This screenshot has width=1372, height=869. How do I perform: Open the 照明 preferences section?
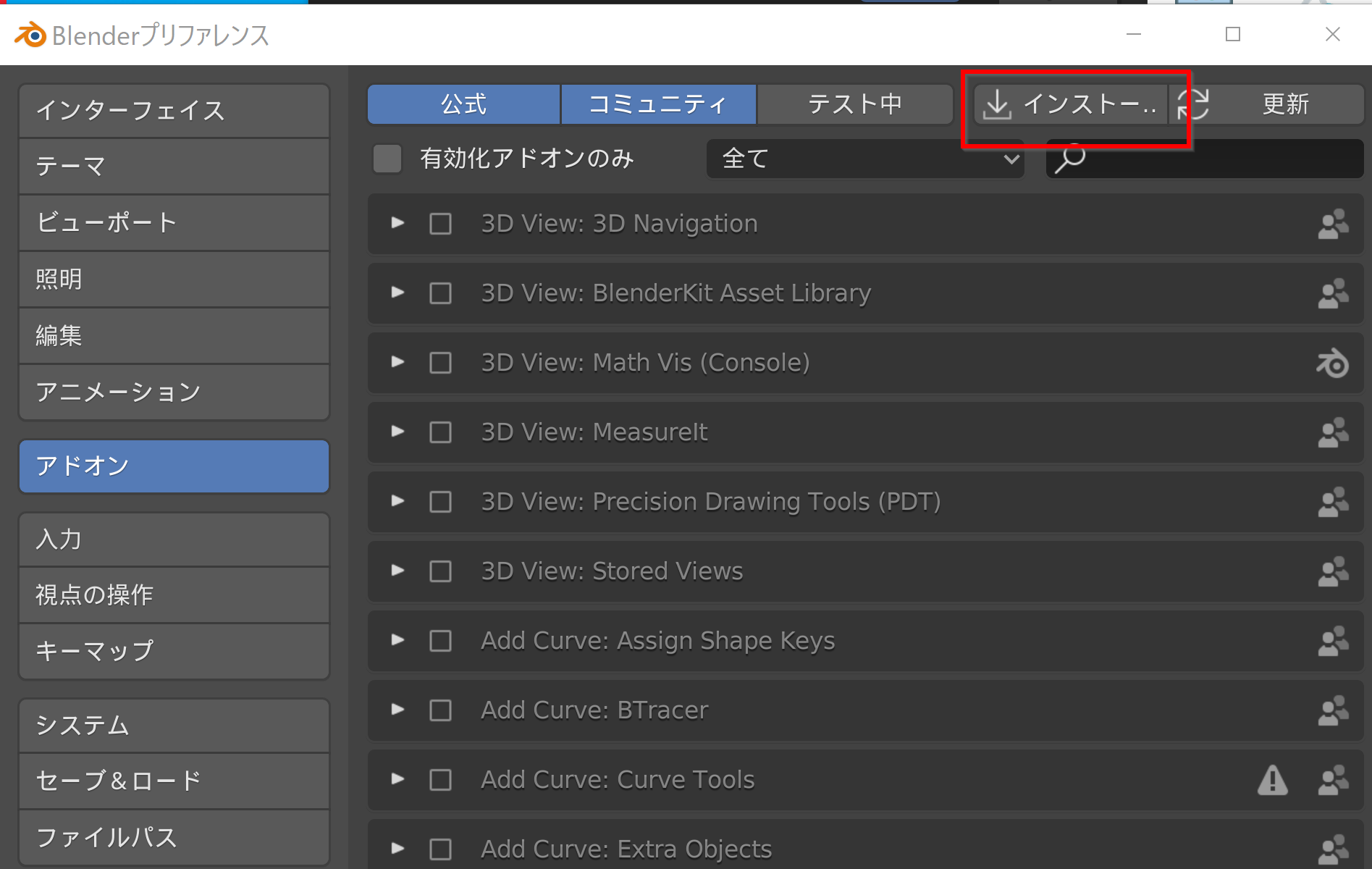click(x=174, y=280)
